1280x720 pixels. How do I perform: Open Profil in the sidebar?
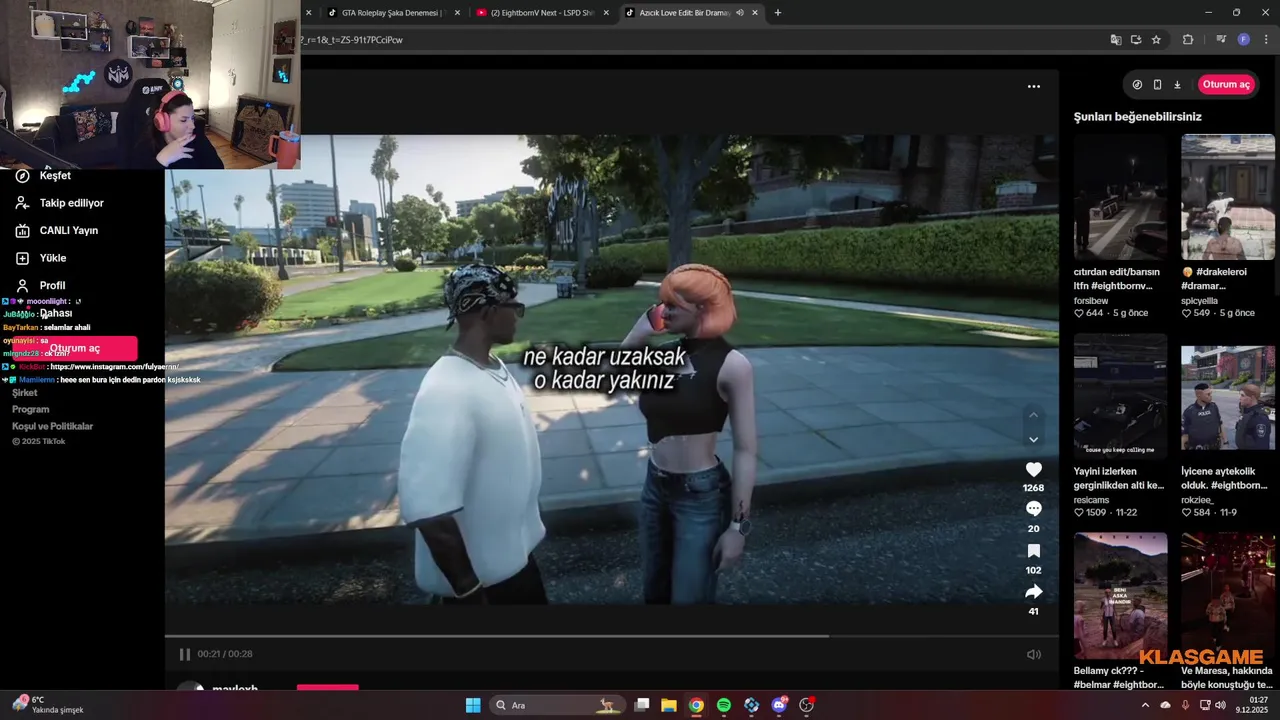coord(52,286)
